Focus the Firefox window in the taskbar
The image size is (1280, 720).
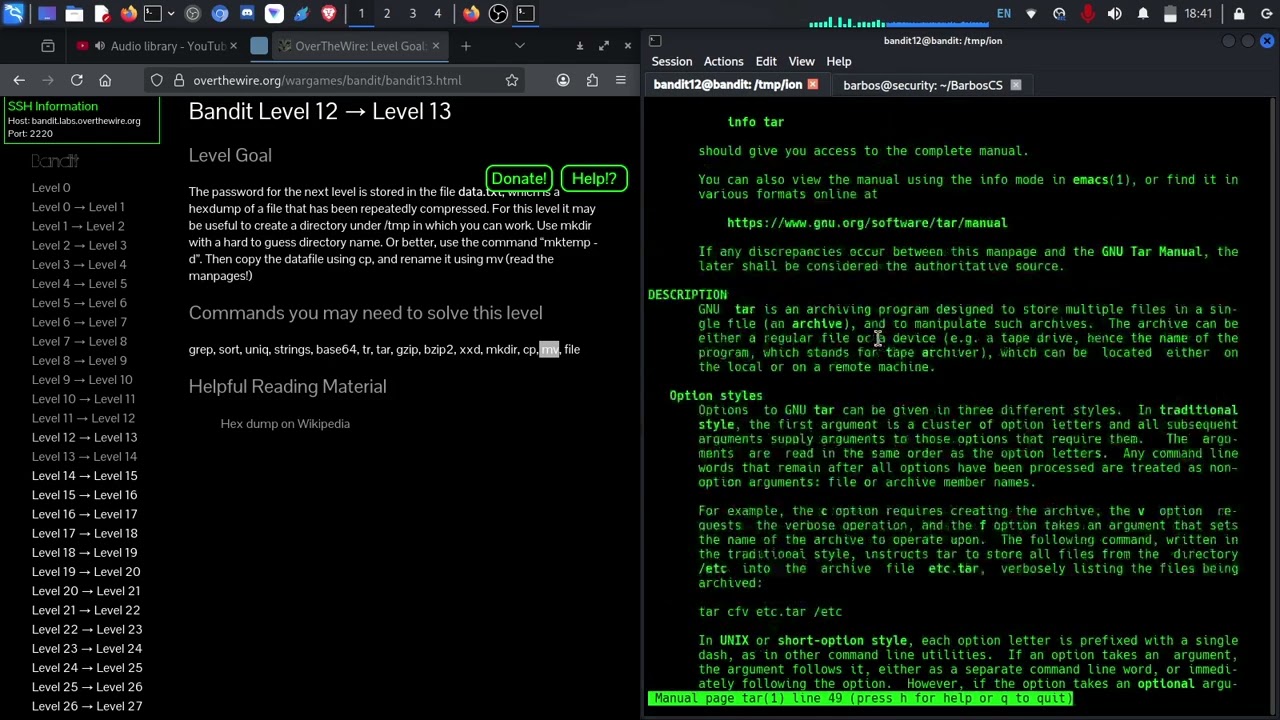tap(471, 14)
